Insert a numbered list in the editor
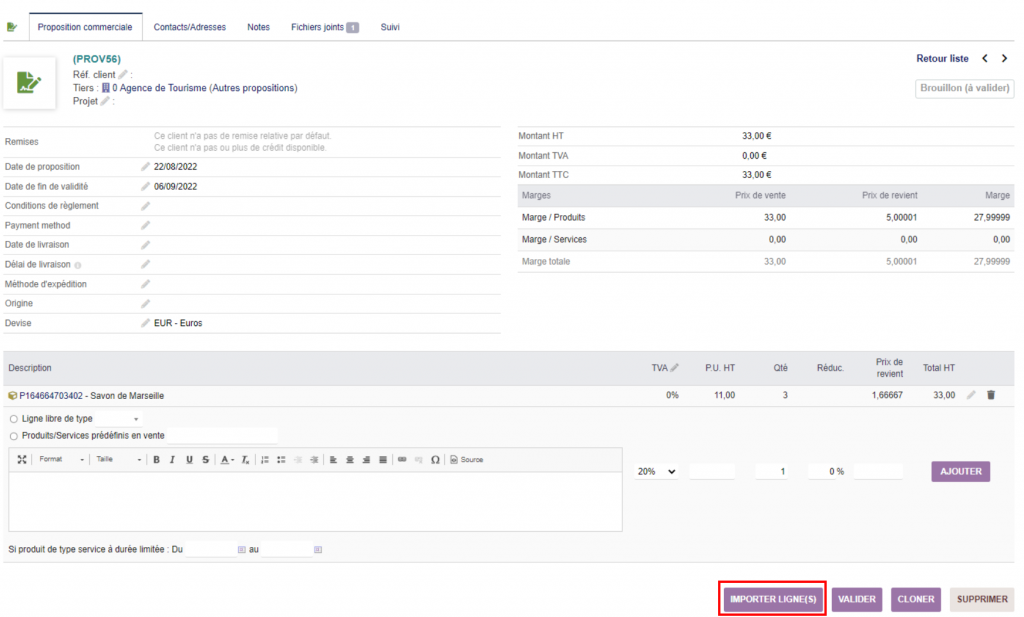 click(x=264, y=459)
